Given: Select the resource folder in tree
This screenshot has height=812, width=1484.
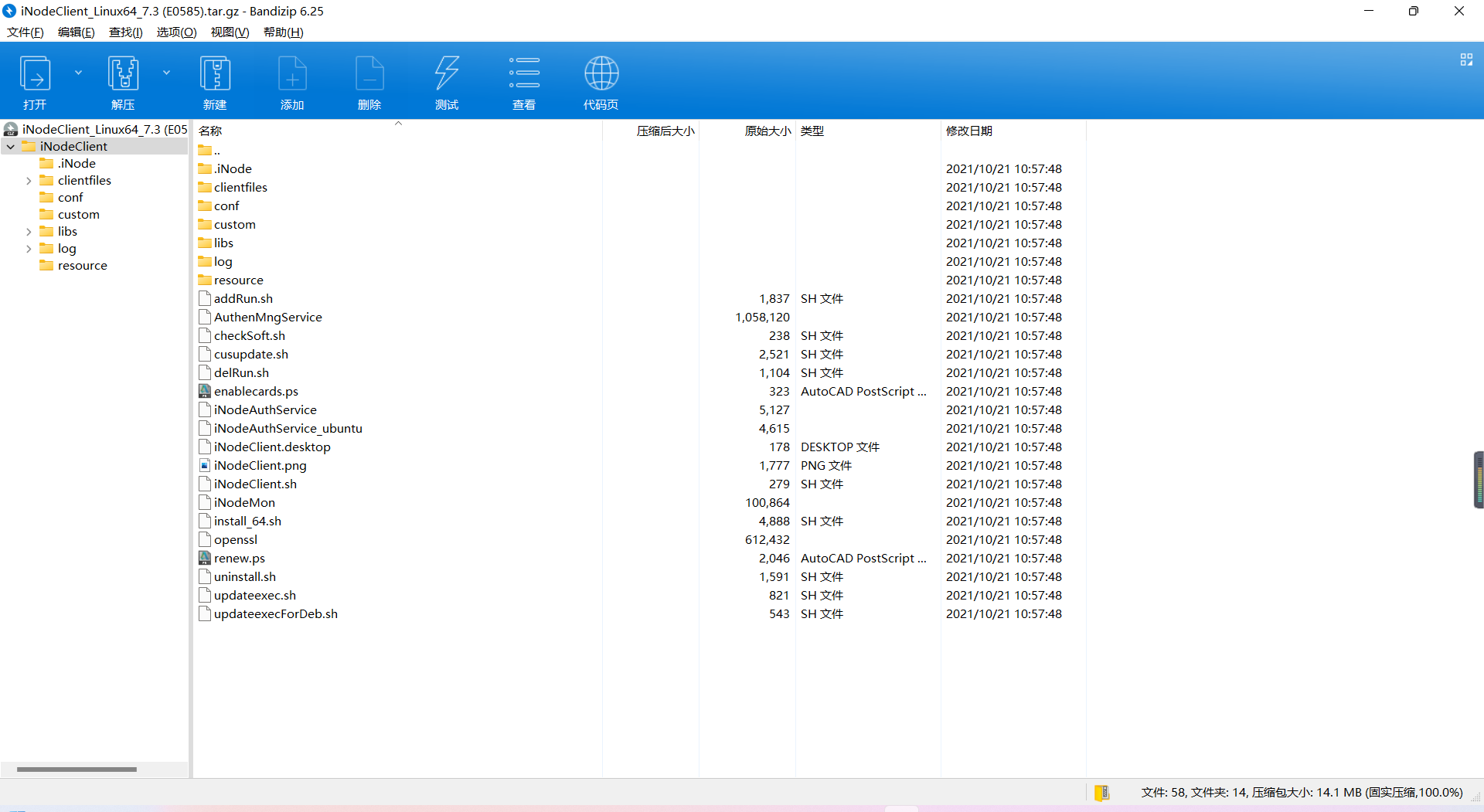Looking at the screenshot, I should click(x=83, y=266).
